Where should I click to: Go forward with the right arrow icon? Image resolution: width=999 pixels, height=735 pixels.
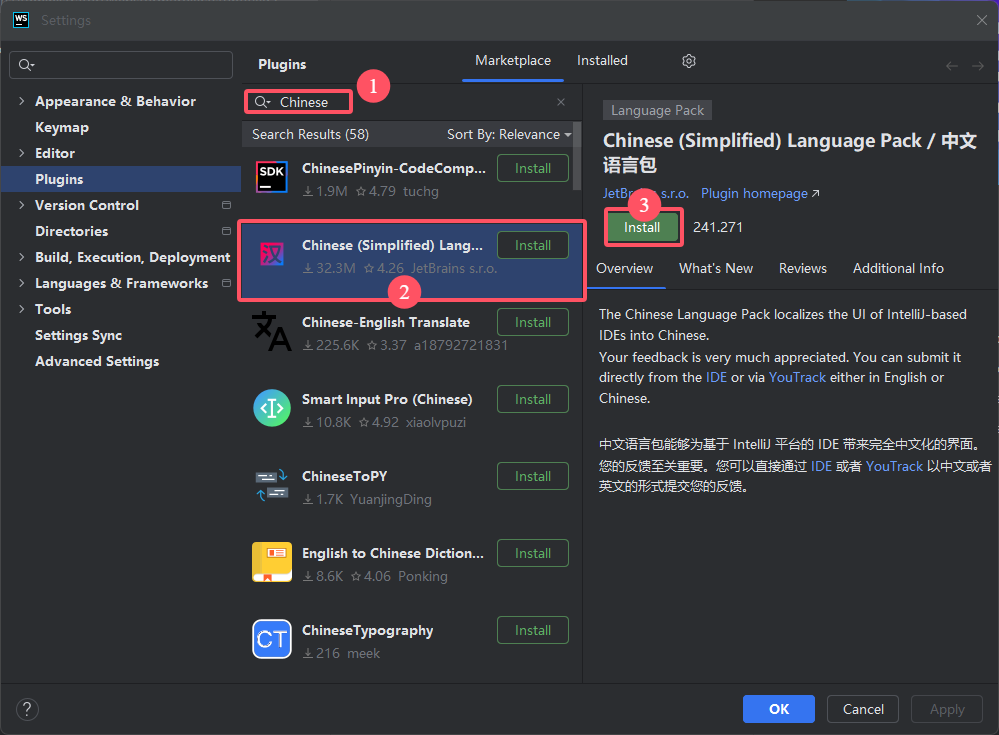tap(978, 66)
